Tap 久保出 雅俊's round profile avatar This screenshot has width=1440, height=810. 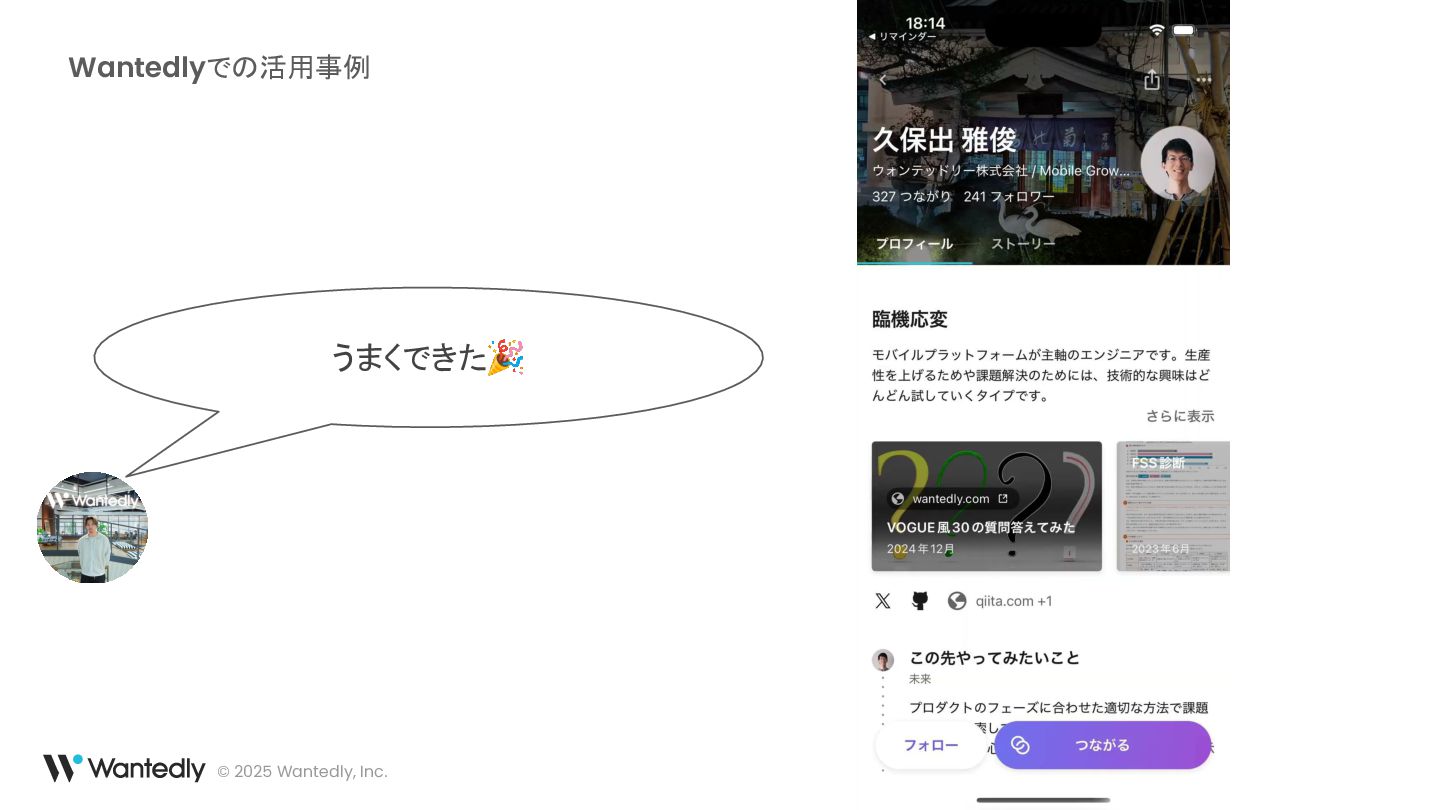(1178, 163)
